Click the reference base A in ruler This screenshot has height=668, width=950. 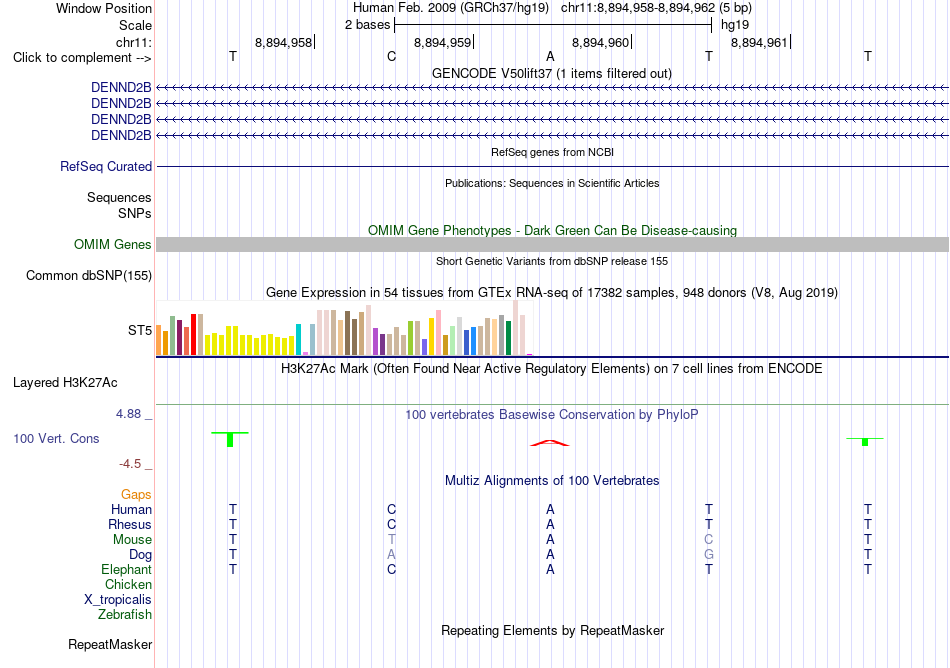[x=550, y=56]
